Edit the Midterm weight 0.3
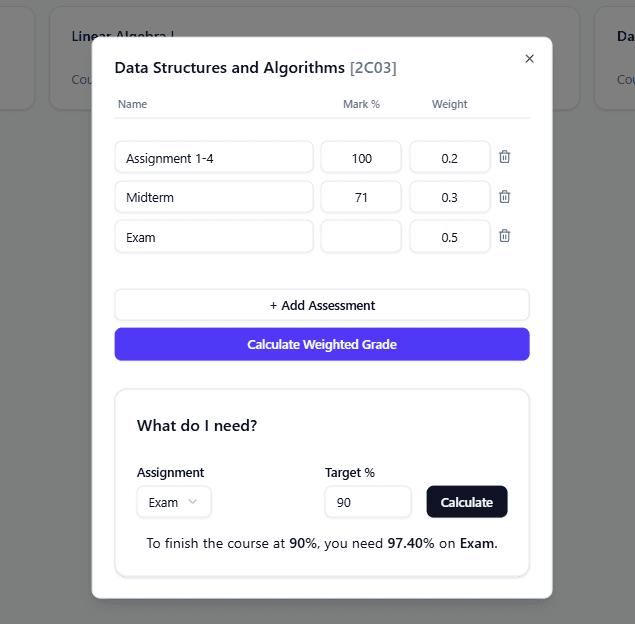This screenshot has width=635, height=624. tap(450, 197)
